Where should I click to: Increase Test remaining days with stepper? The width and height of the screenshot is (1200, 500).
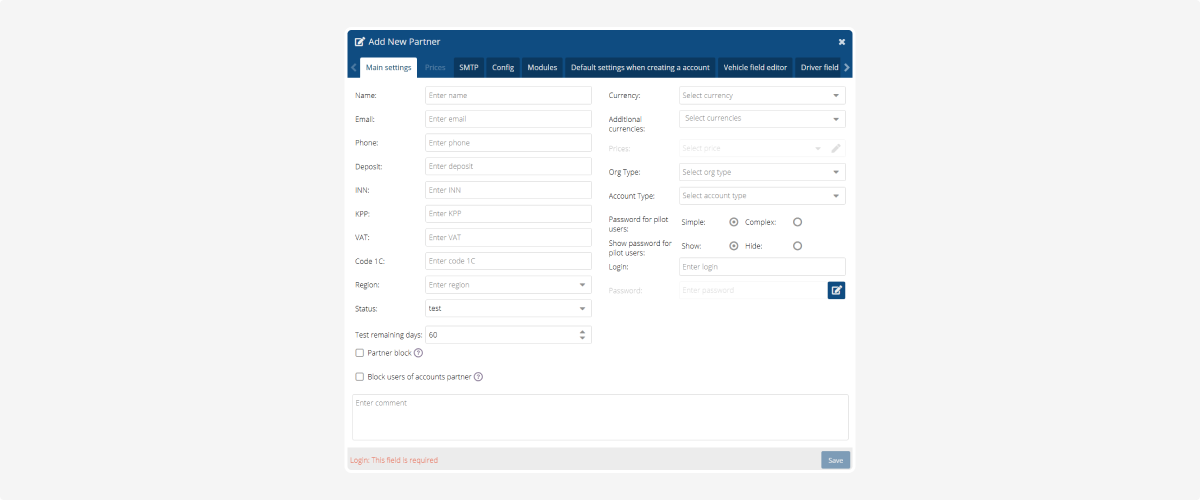tap(583, 331)
